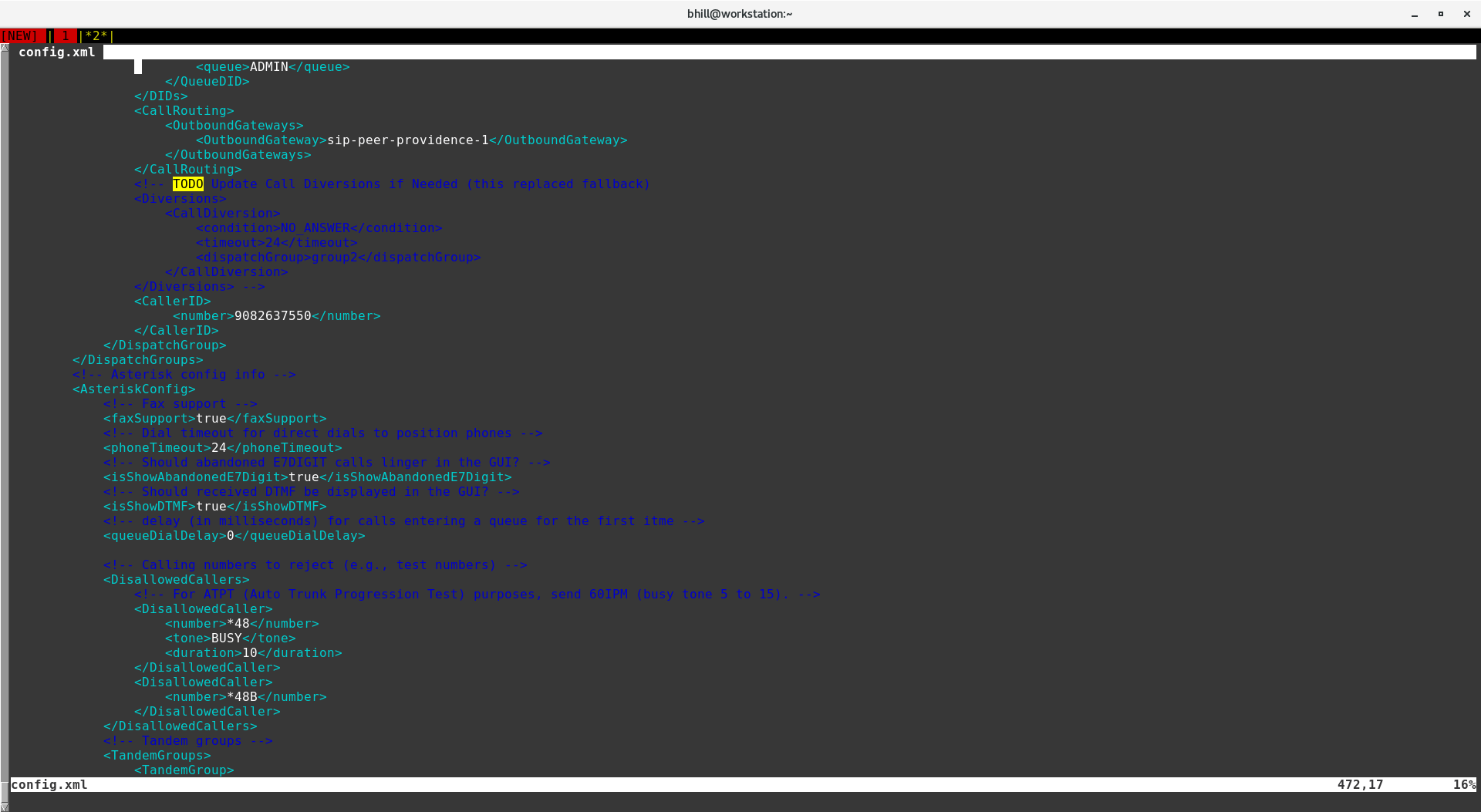
Task: Click the </OutboundGateways> closing tag
Action: tap(238, 154)
